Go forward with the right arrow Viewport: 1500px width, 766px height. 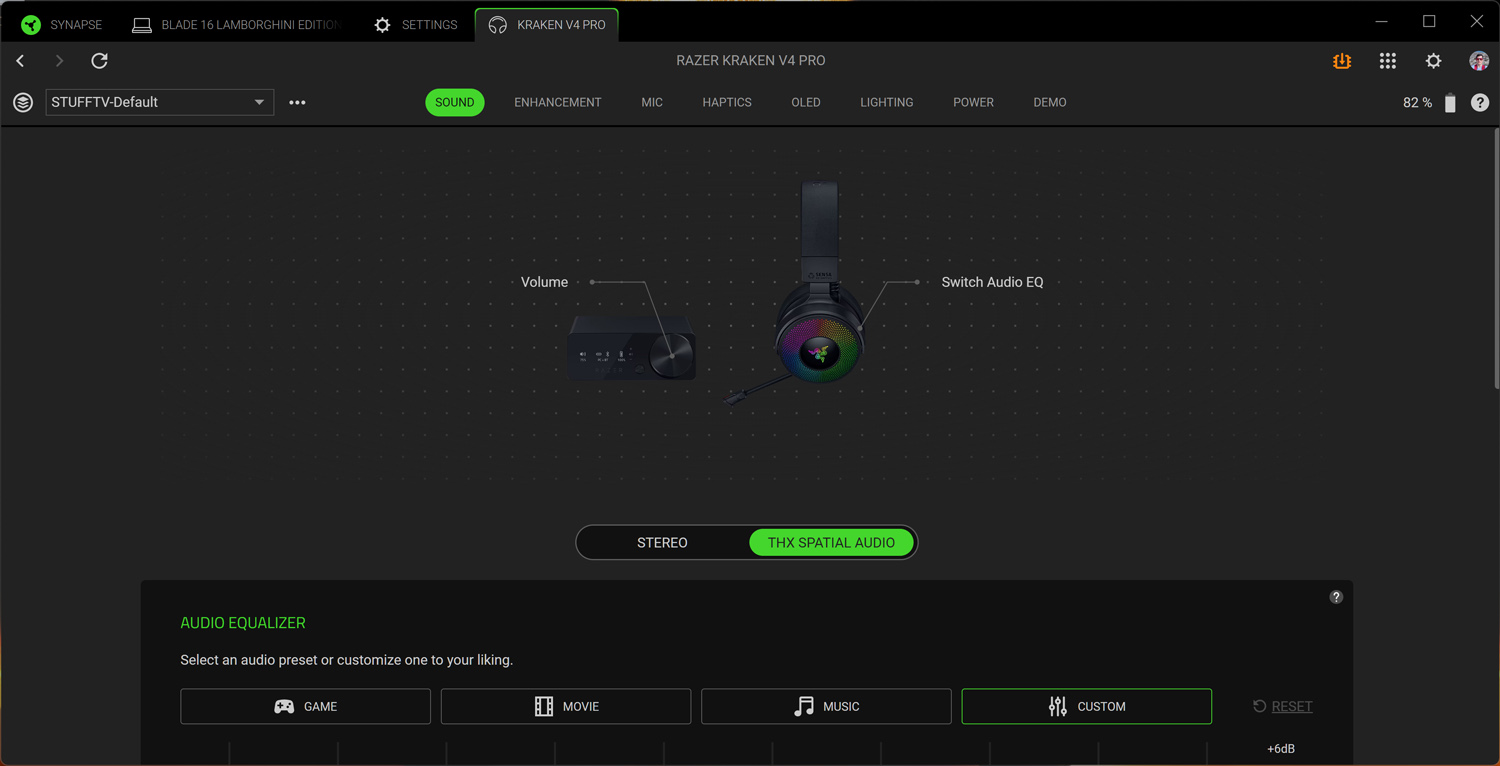(x=59, y=61)
